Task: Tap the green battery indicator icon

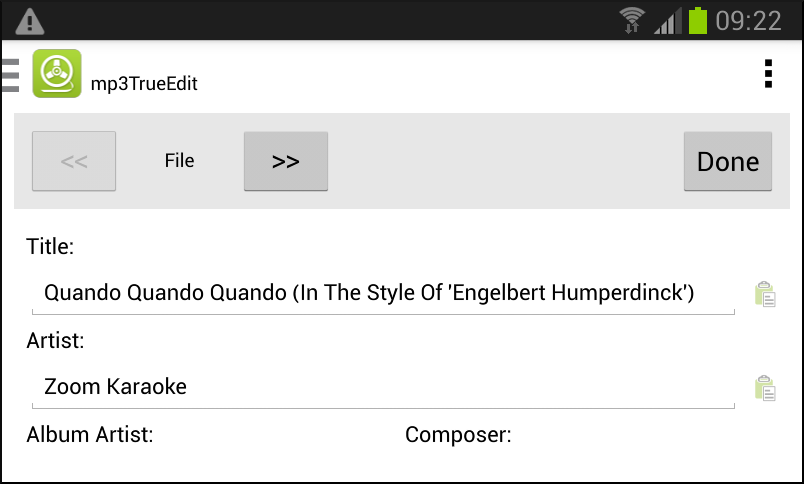Action: click(x=698, y=20)
